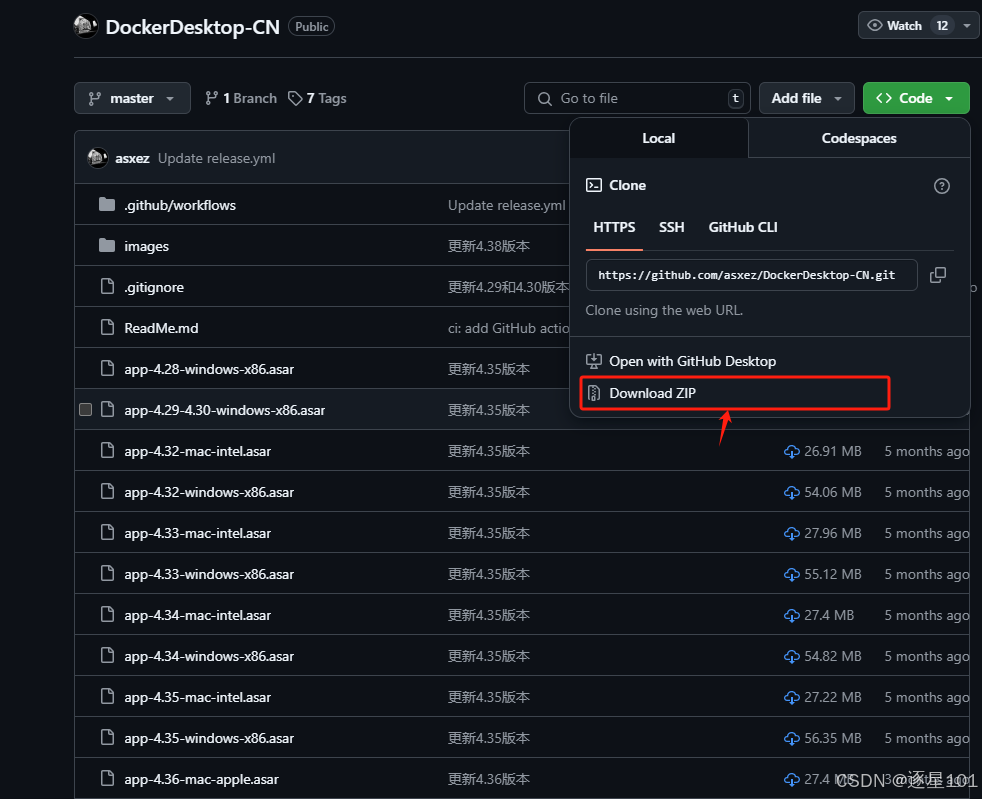Open the 更新4.36版本 commit message
The image size is (982, 799).
488,780
